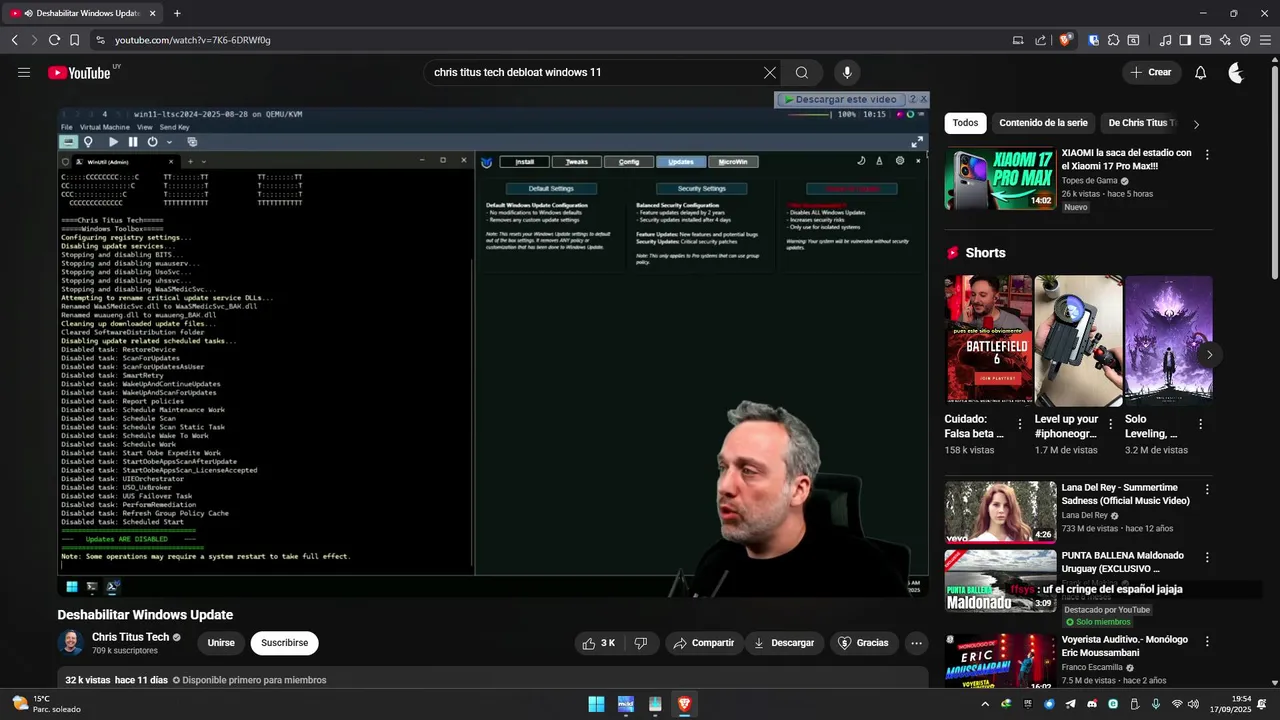This screenshot has height=720, width=1280.
Task: Toggle the Brave sidebar panel icon
Action: 1185,40
